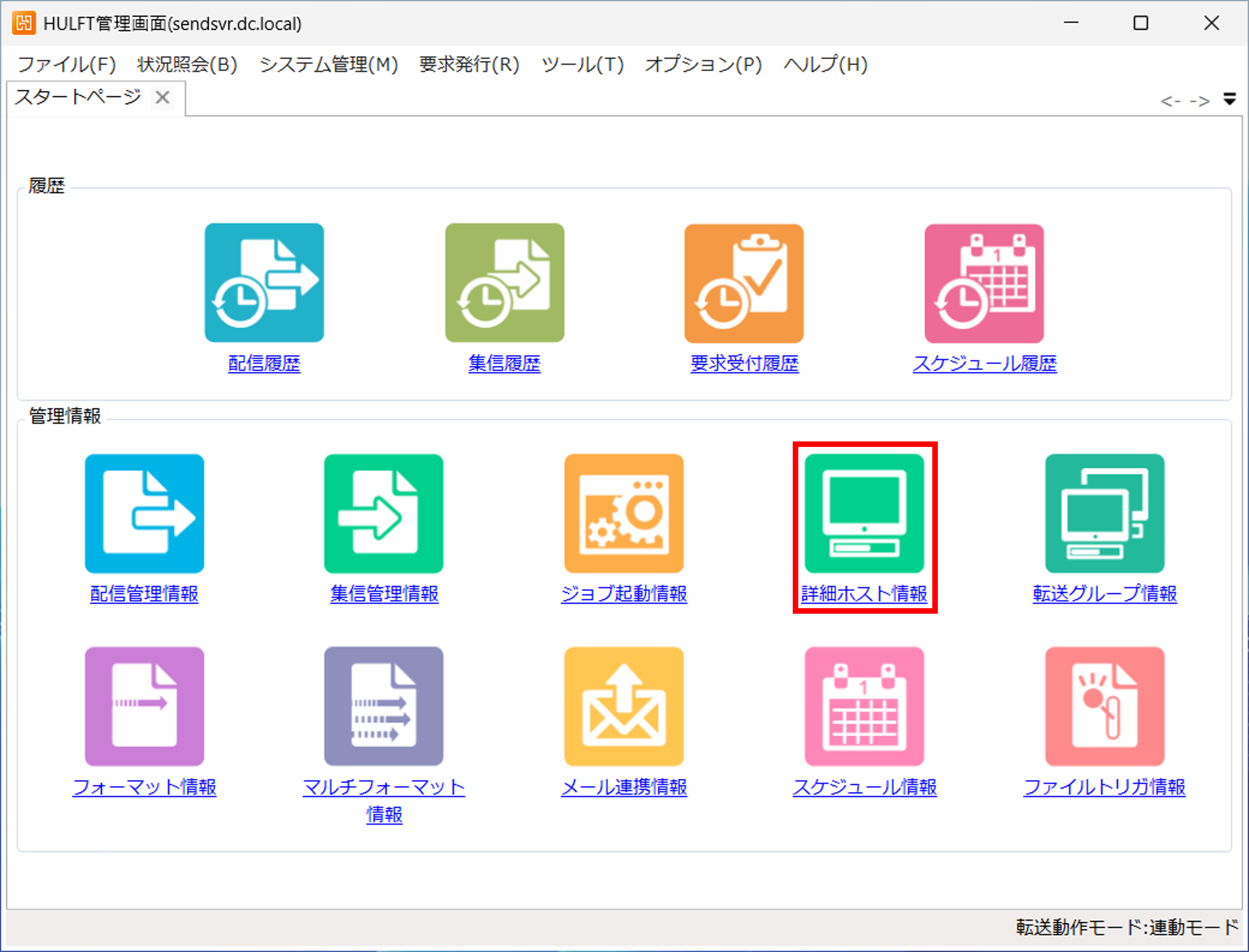
Task: Click the ジョブ起動情報 gear icon
Action: 624,513
